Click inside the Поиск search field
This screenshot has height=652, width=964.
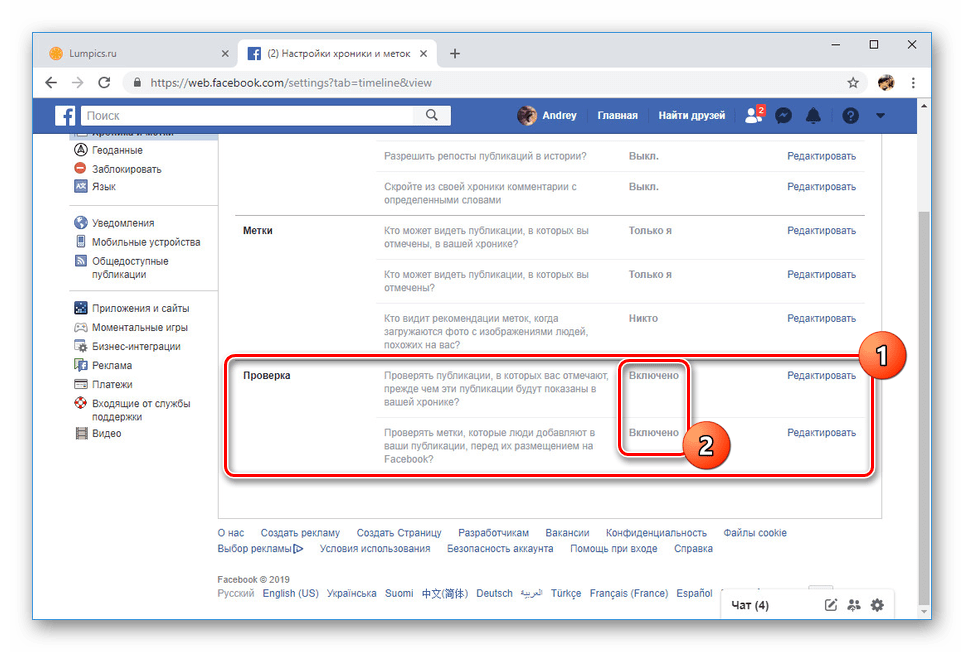coord(250,115)
